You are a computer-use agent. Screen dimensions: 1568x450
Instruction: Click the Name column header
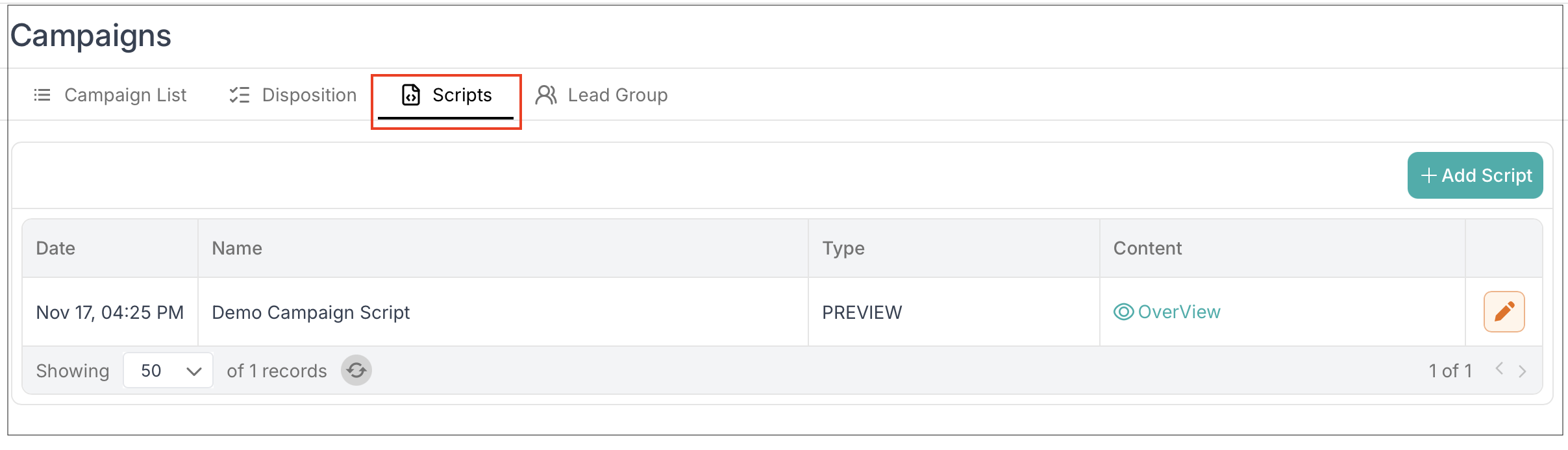pos(237,248)
